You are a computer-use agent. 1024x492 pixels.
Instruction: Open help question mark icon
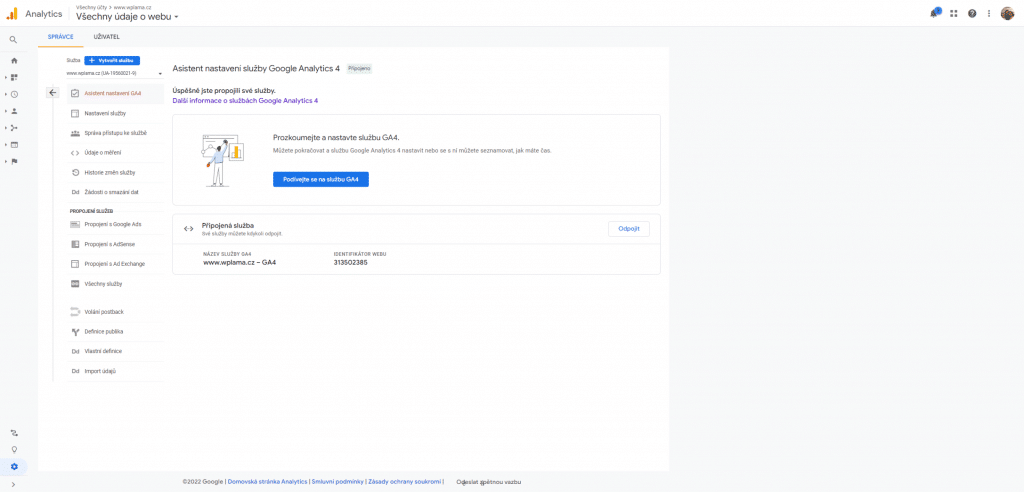[972, 13]
